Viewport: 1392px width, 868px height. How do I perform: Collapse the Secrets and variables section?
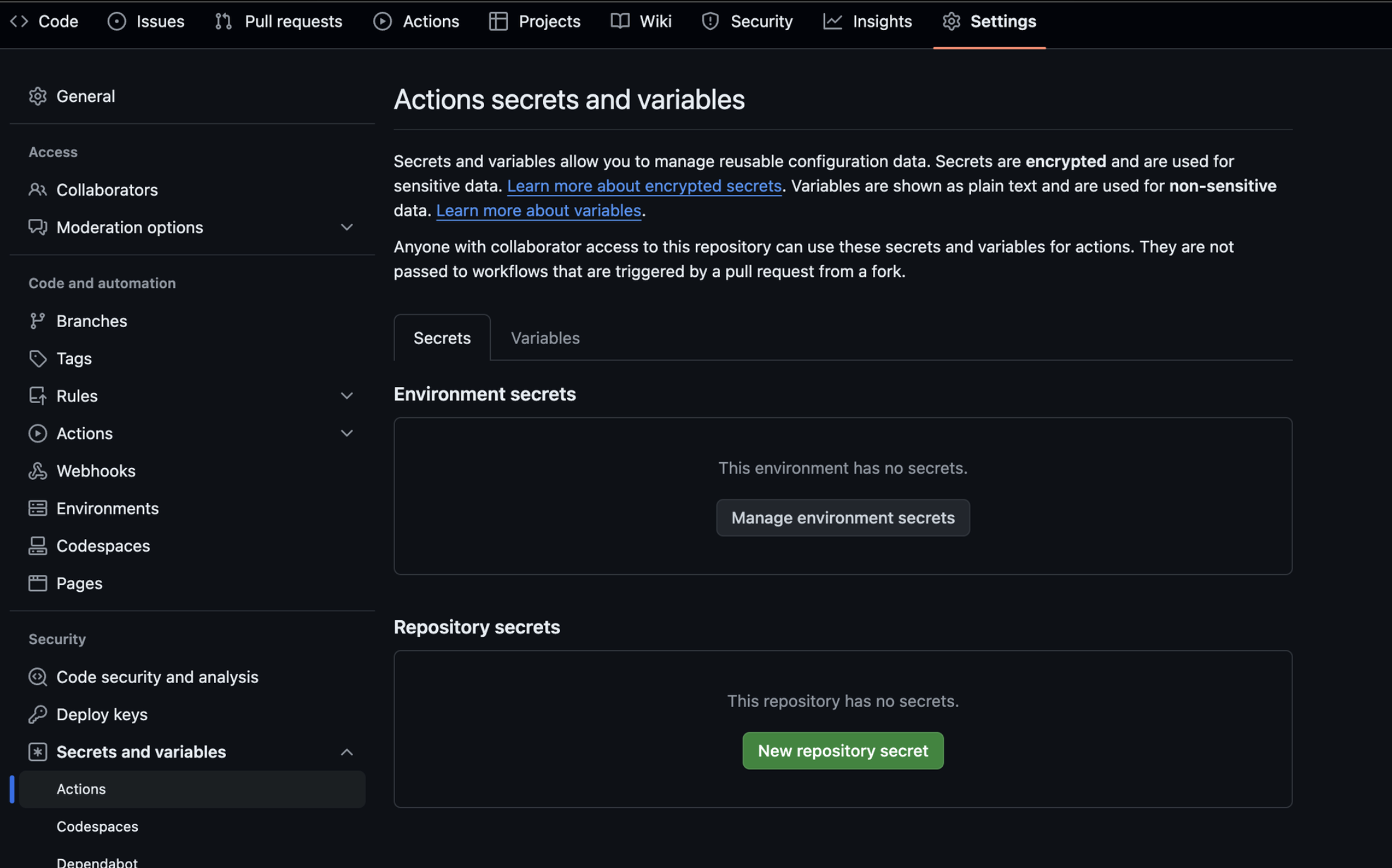[x=346, y=752]
